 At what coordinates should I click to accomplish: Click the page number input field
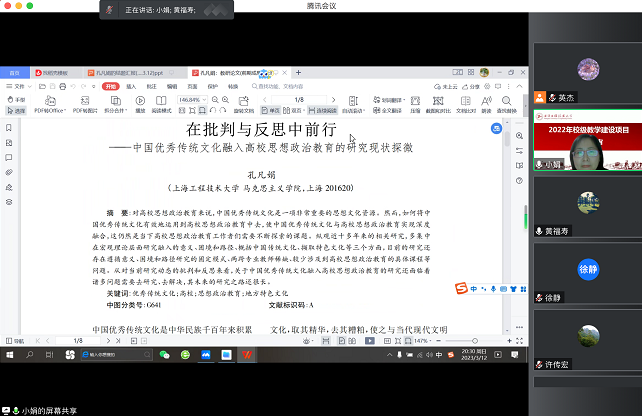(298, 99)
